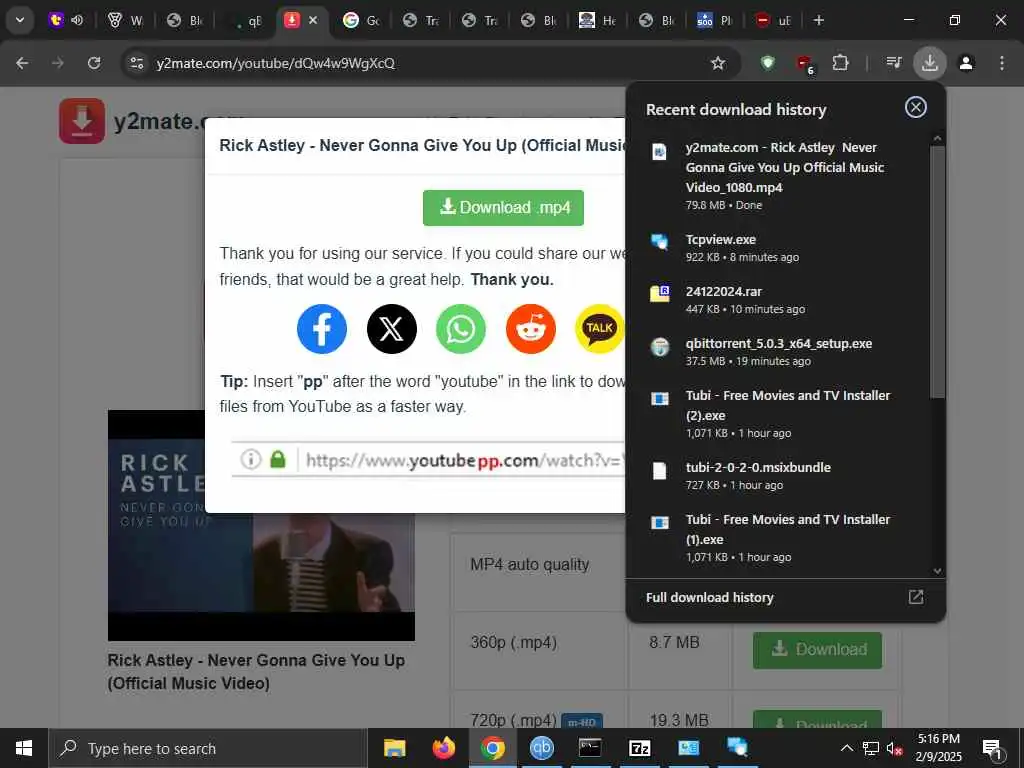The width and height of the screenshot is (1024, 768).
Task: Share on Facebook icon
Action: tap(322, 328)
